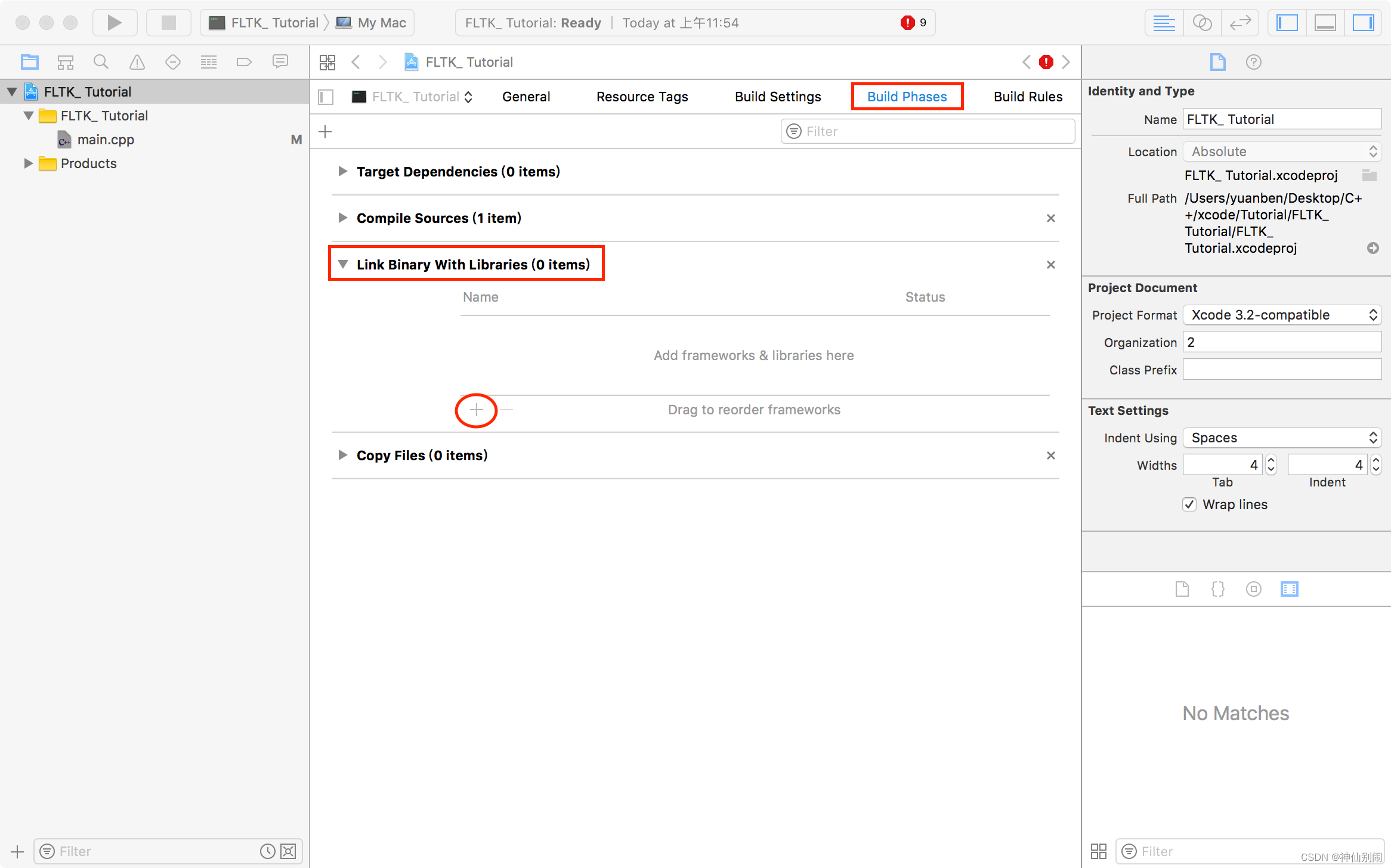
Task: Open the Symbol navigator
Action: (66, 62)
